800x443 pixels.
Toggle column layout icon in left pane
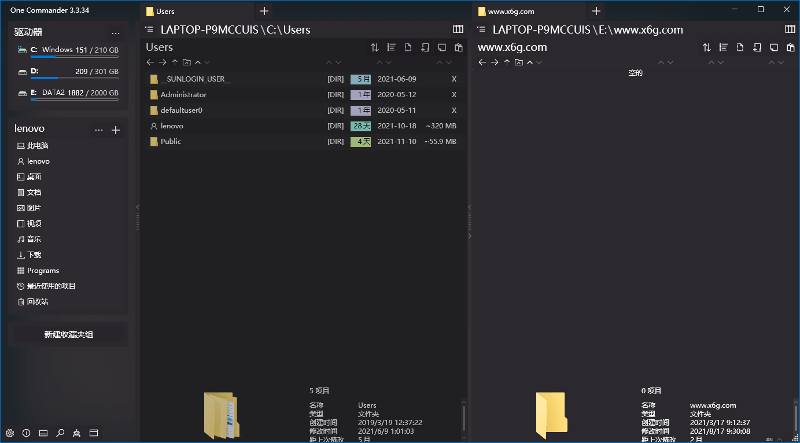[458, 30]
